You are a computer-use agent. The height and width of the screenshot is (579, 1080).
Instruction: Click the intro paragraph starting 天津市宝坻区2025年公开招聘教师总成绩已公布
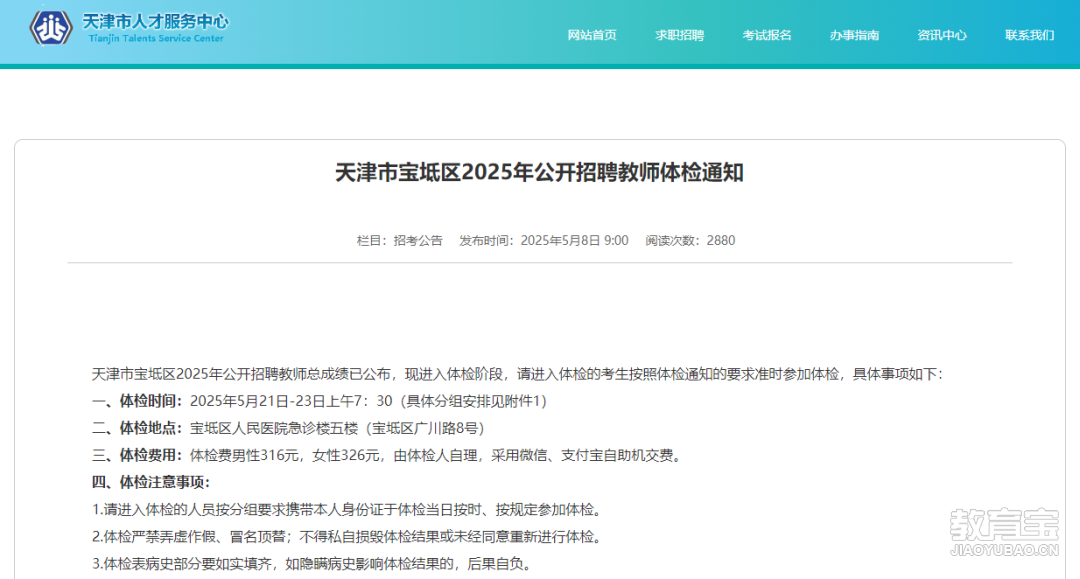coord(517,374)
